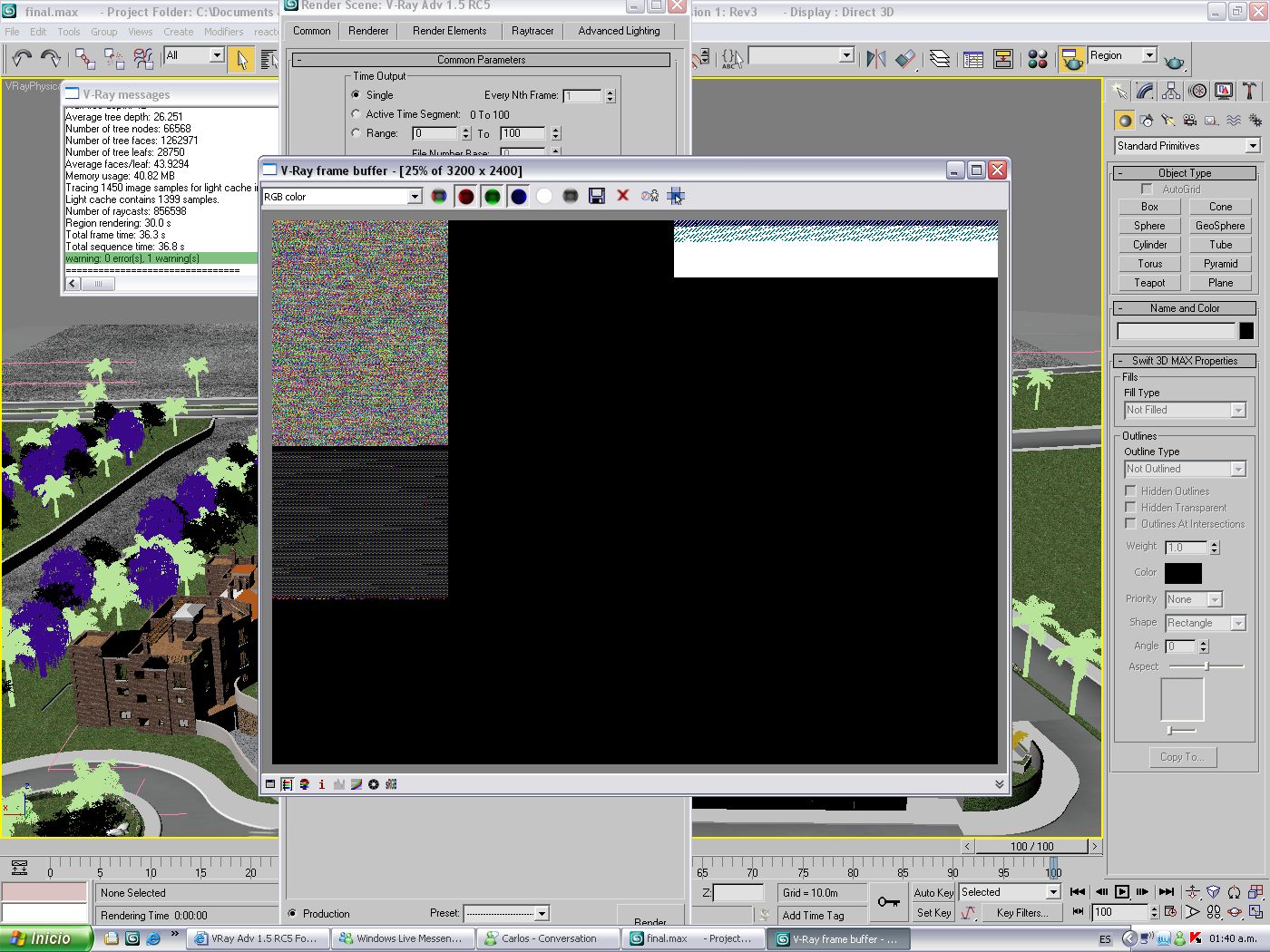
Task: Switch to alpha channel view in frame buffer
Action: (544, 197)
